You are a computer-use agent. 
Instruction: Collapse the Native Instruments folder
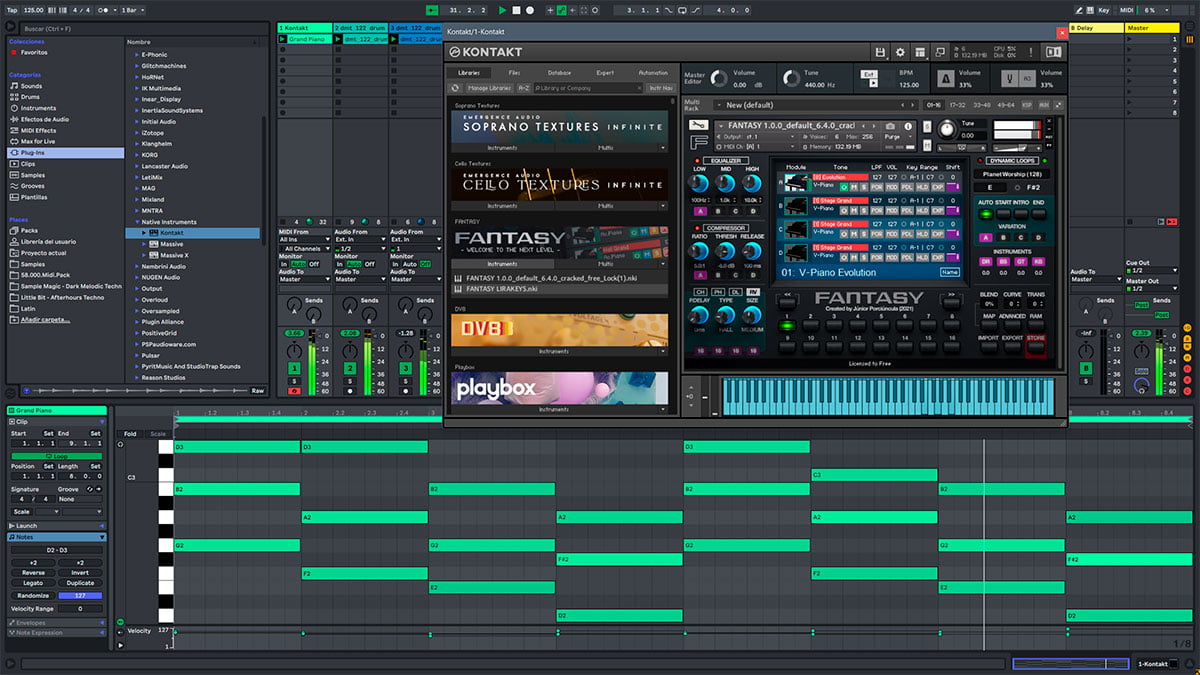click(137, 221)
